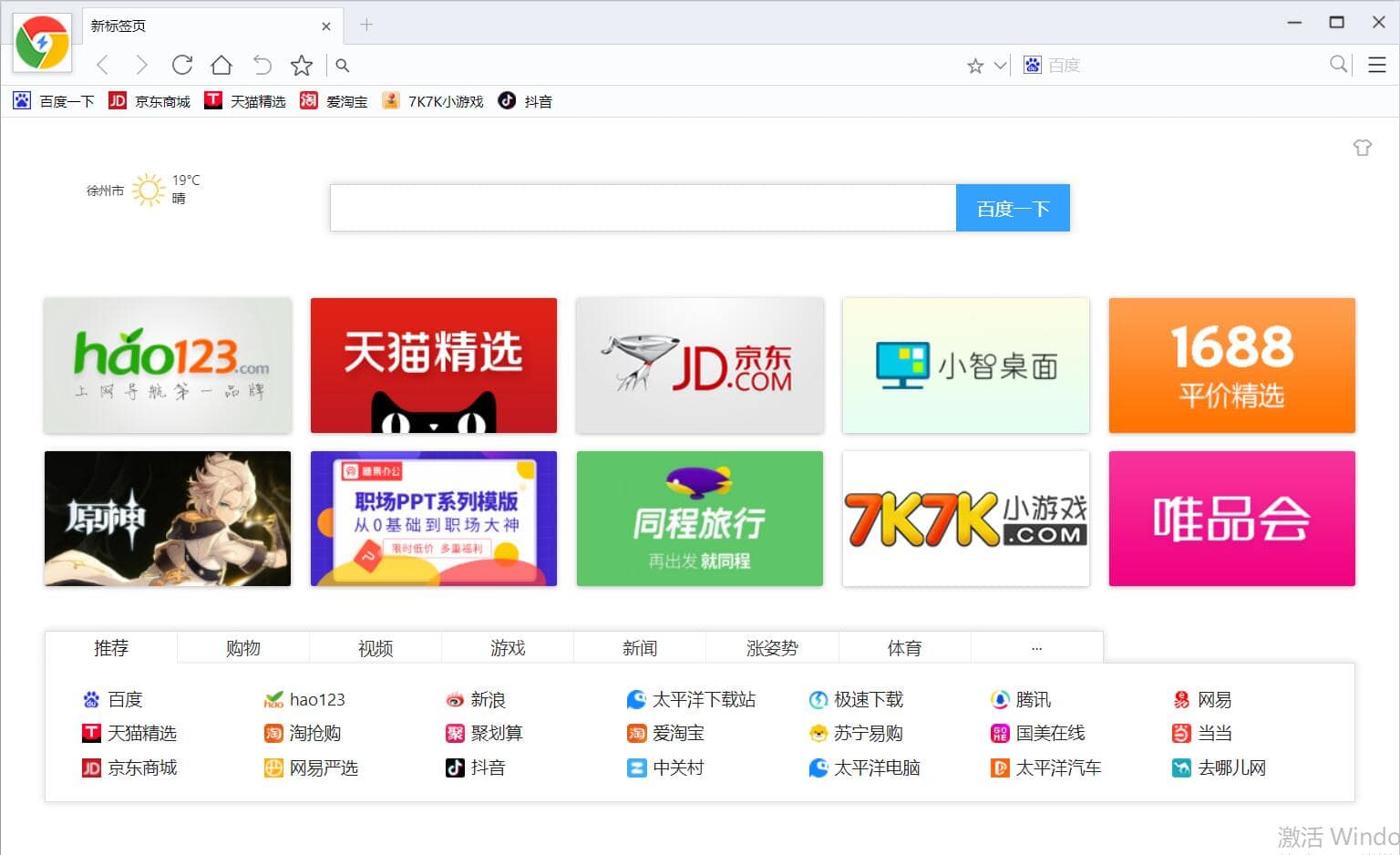Open the 原神 game tile
Viewport: 1400px width, 855px height.
click(168, 519)
